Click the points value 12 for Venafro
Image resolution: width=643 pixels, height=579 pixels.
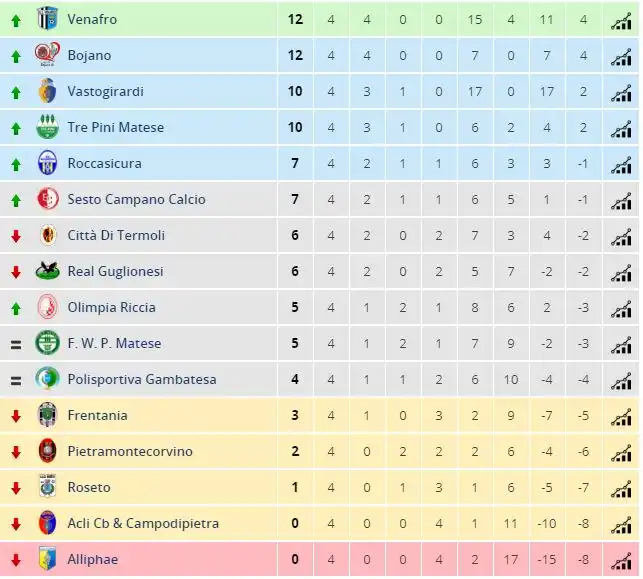295,19
